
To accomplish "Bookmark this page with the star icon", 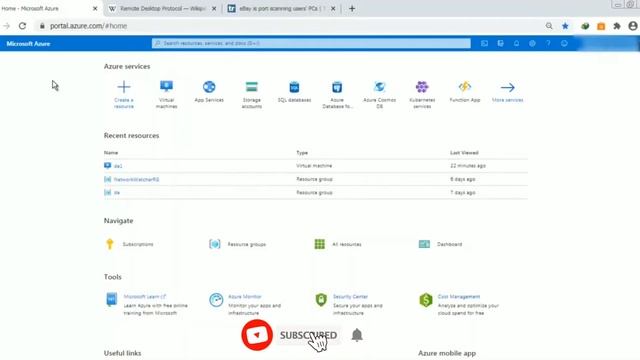I will coord(565,26).
